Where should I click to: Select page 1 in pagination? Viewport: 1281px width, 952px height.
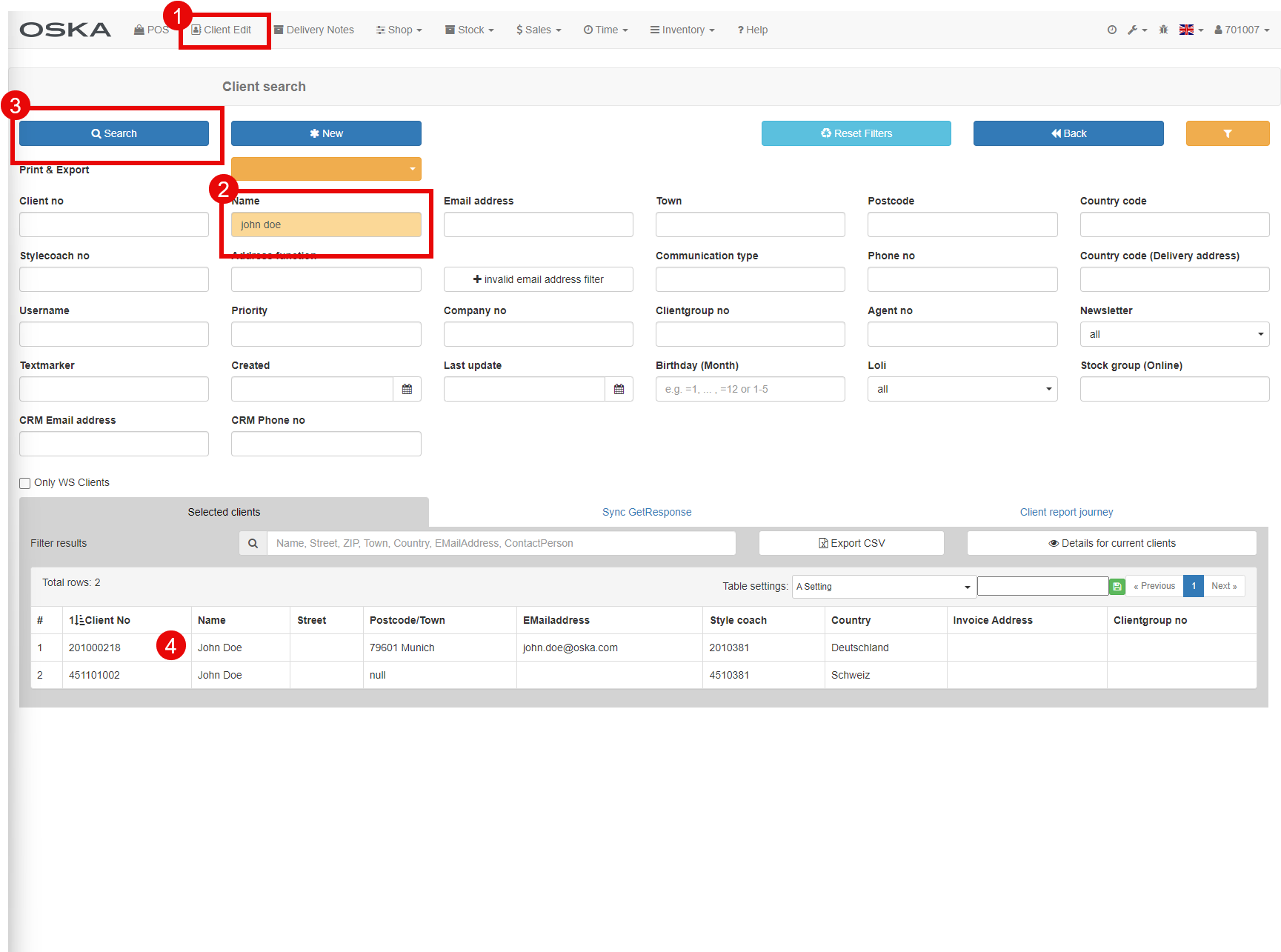click(1194, 586)
